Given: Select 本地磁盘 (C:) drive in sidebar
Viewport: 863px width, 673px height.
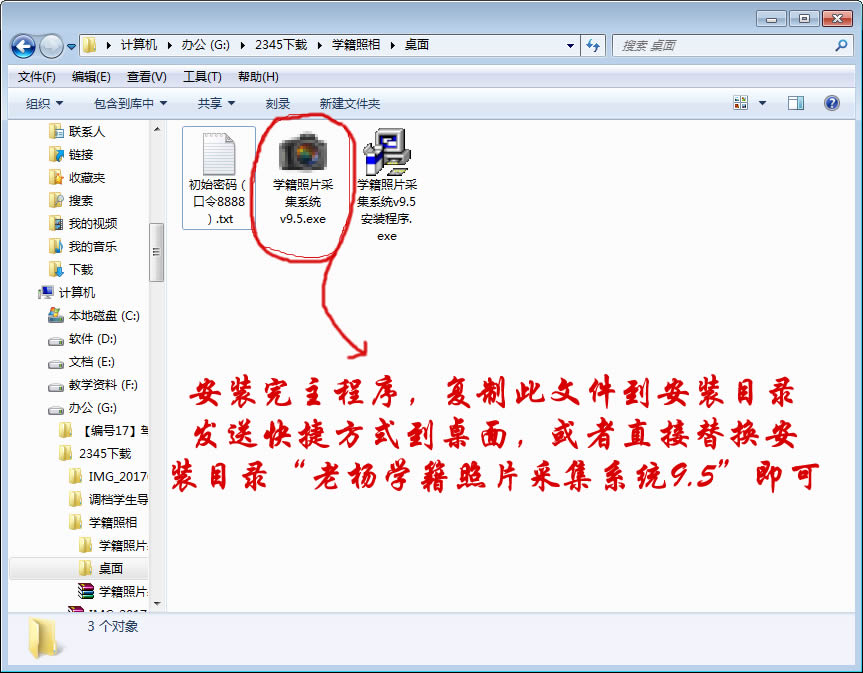Looking at the screenshot, I should point(103,315).
